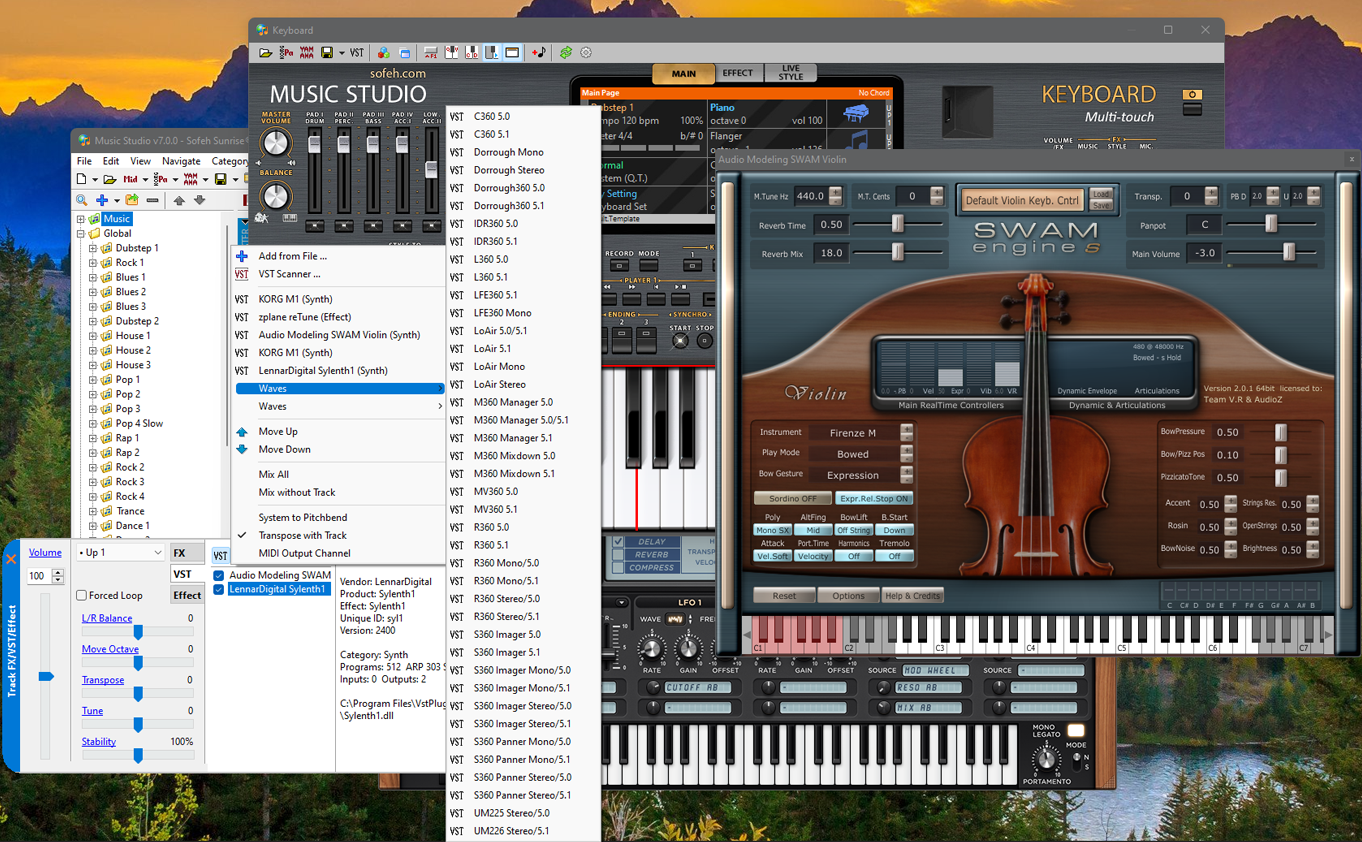Toggle Harmonics Off button
This screenshot has width=1362, height=842.
(853, 556)
